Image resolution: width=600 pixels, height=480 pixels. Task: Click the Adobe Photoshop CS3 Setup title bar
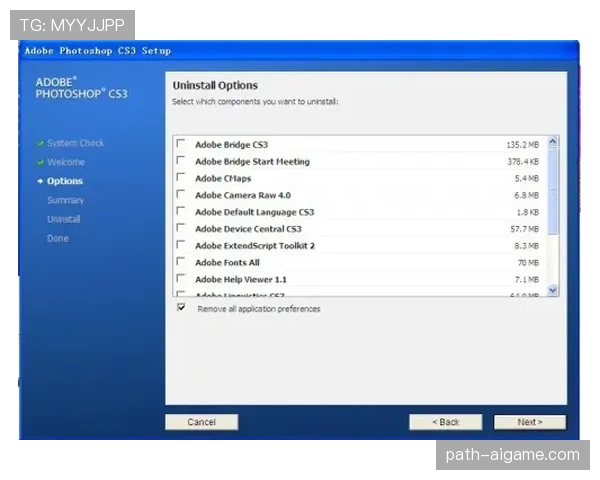[299, 51]
